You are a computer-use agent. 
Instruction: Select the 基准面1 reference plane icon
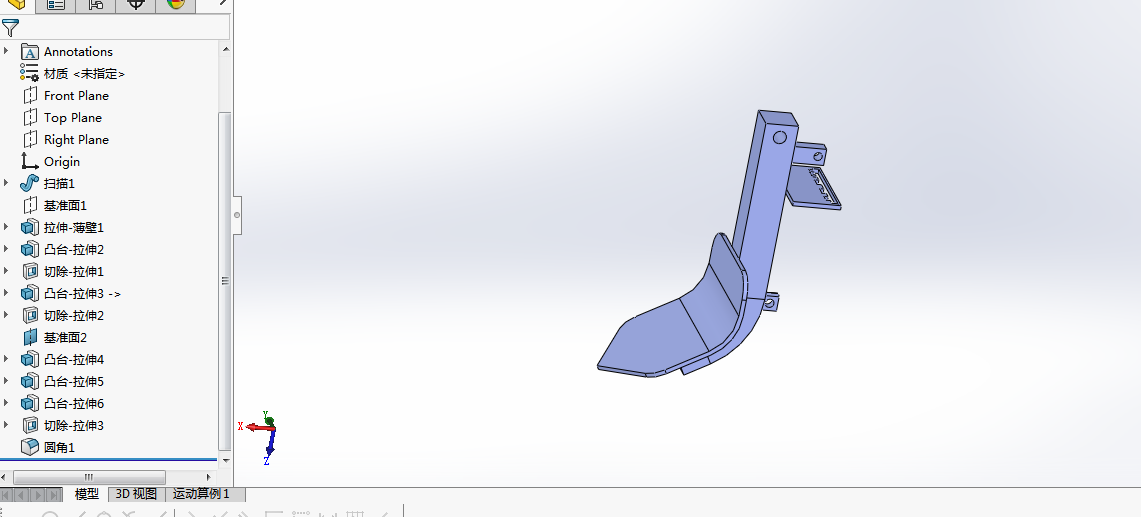point(29,205)
